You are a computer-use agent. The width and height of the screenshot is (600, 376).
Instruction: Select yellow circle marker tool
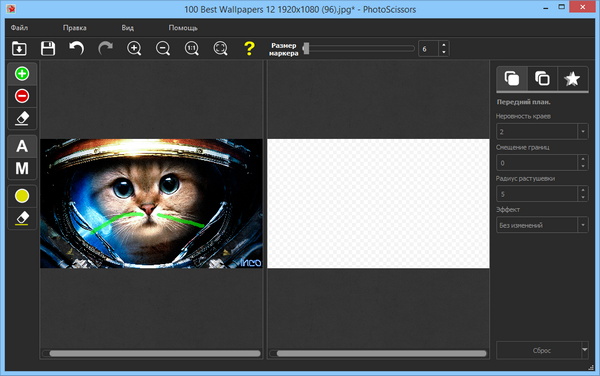point(22,196)
